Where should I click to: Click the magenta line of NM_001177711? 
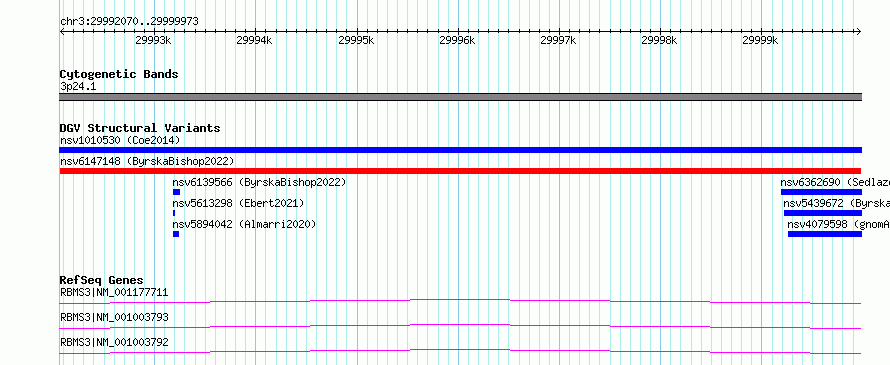460,301
